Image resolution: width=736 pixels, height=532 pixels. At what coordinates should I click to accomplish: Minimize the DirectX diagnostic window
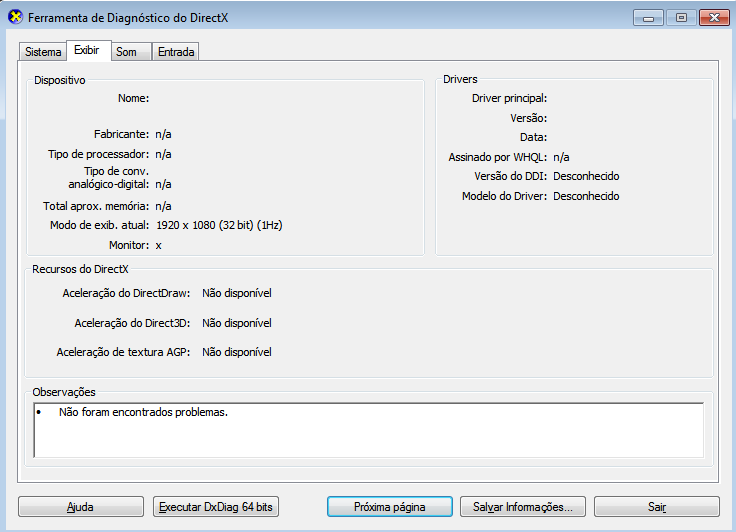(x=648, y=18)
